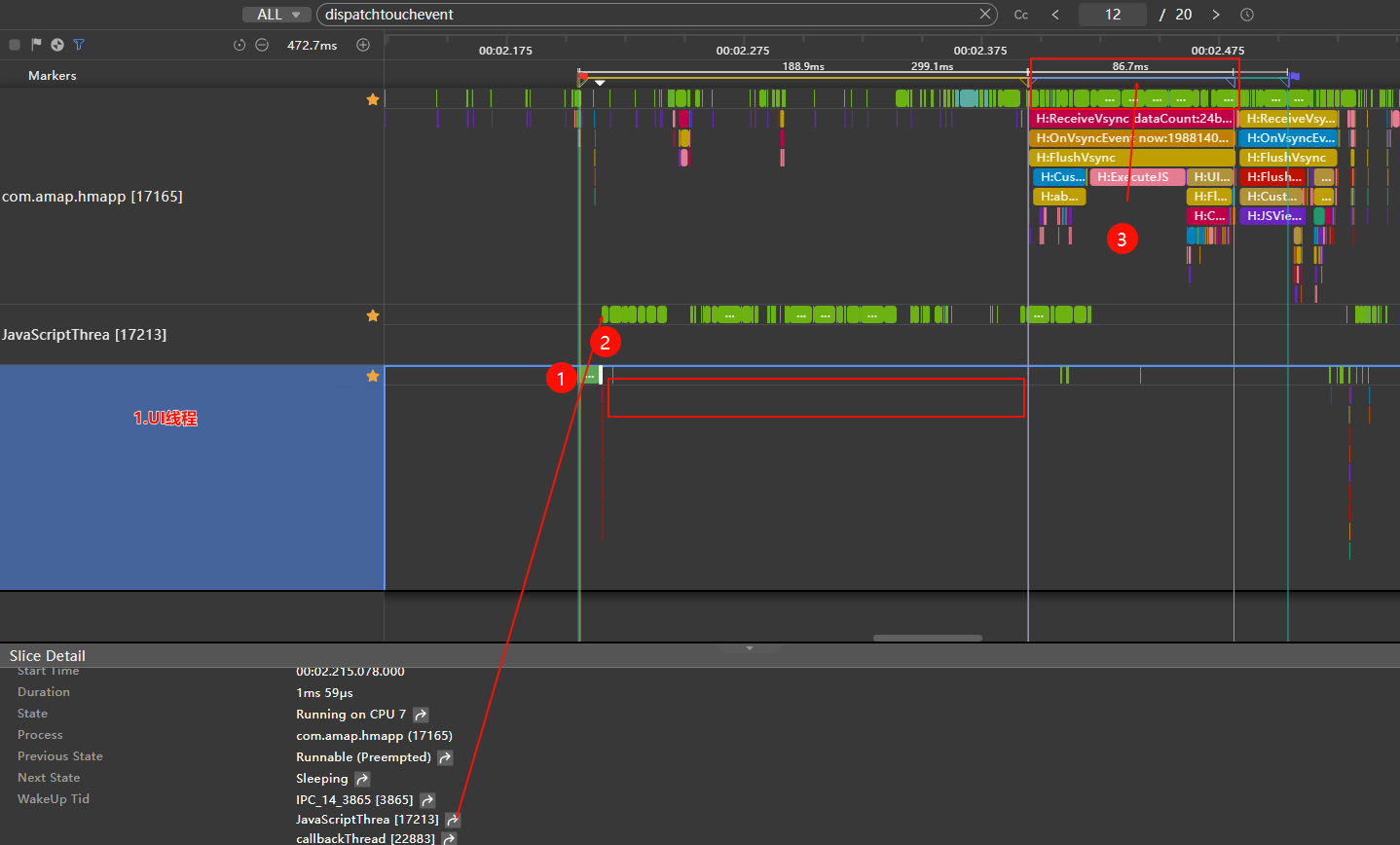The image size is (1400, 845).
Task: Click the 299.1ms range label on markers
Action: 932,66
